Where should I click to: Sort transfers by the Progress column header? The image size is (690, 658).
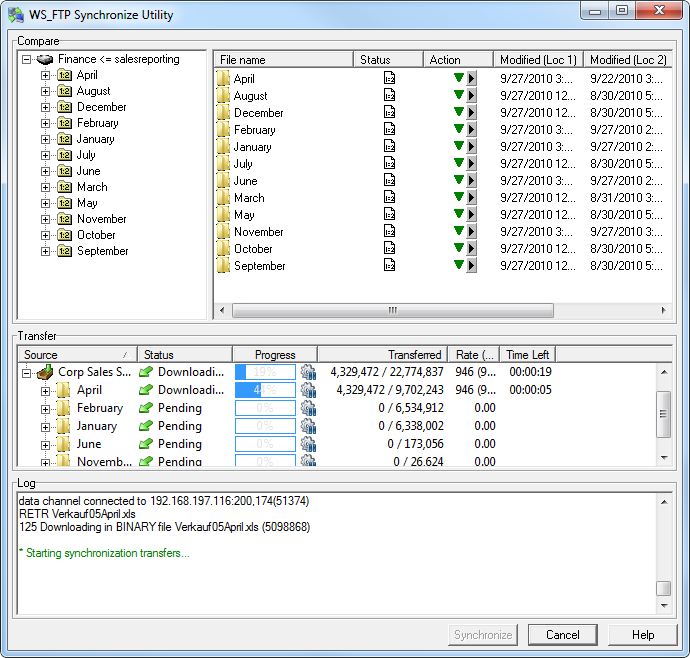(x=275, y=354)
